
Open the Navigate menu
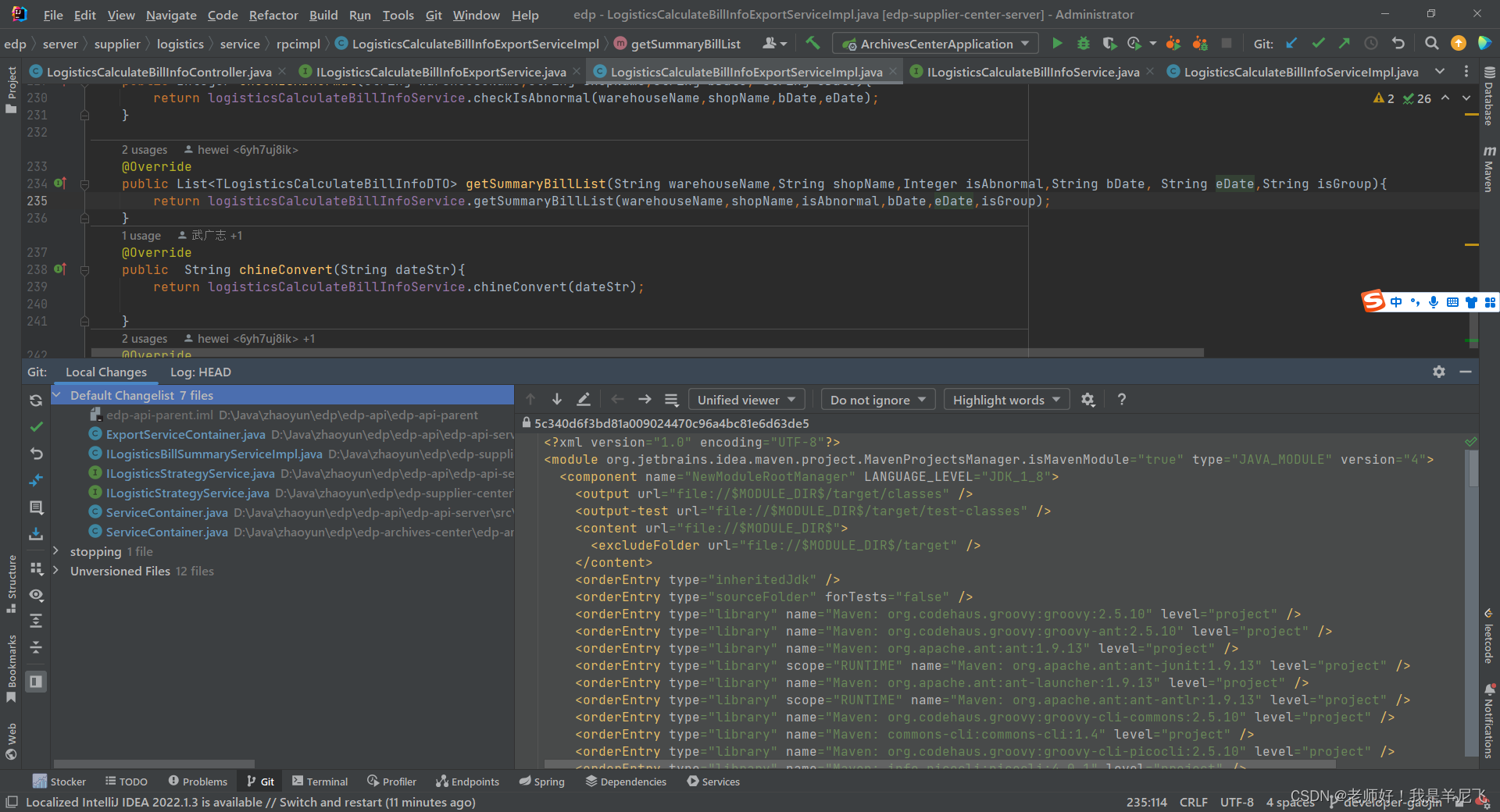click(171, 15)
